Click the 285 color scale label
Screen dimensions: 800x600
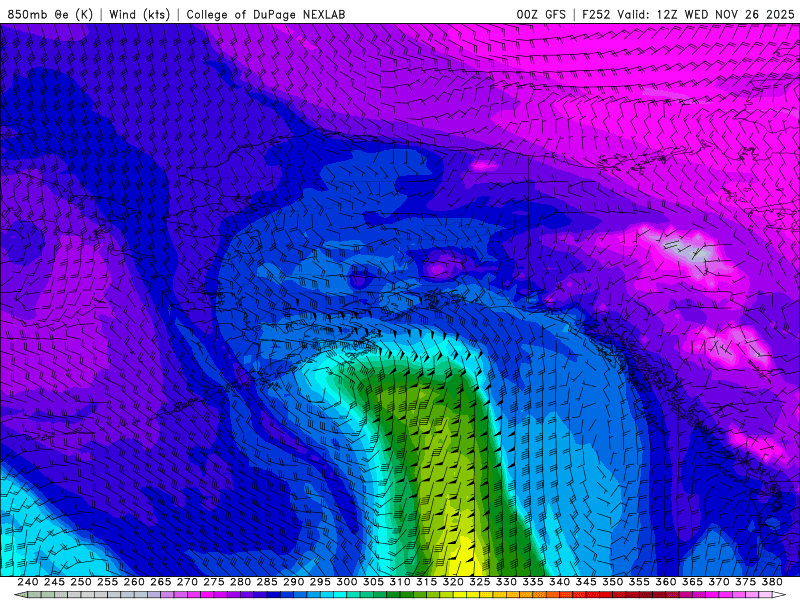point(267,582)
